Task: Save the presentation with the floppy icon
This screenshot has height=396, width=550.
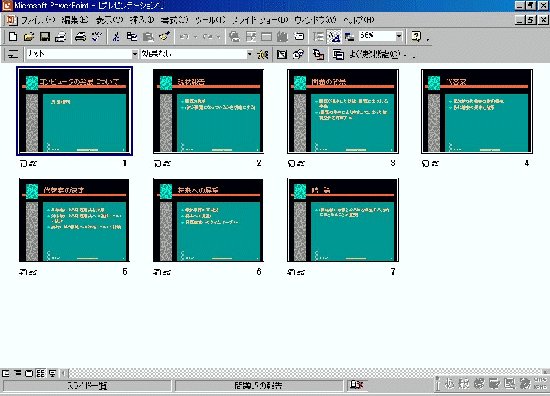Action: pos(45,36)
